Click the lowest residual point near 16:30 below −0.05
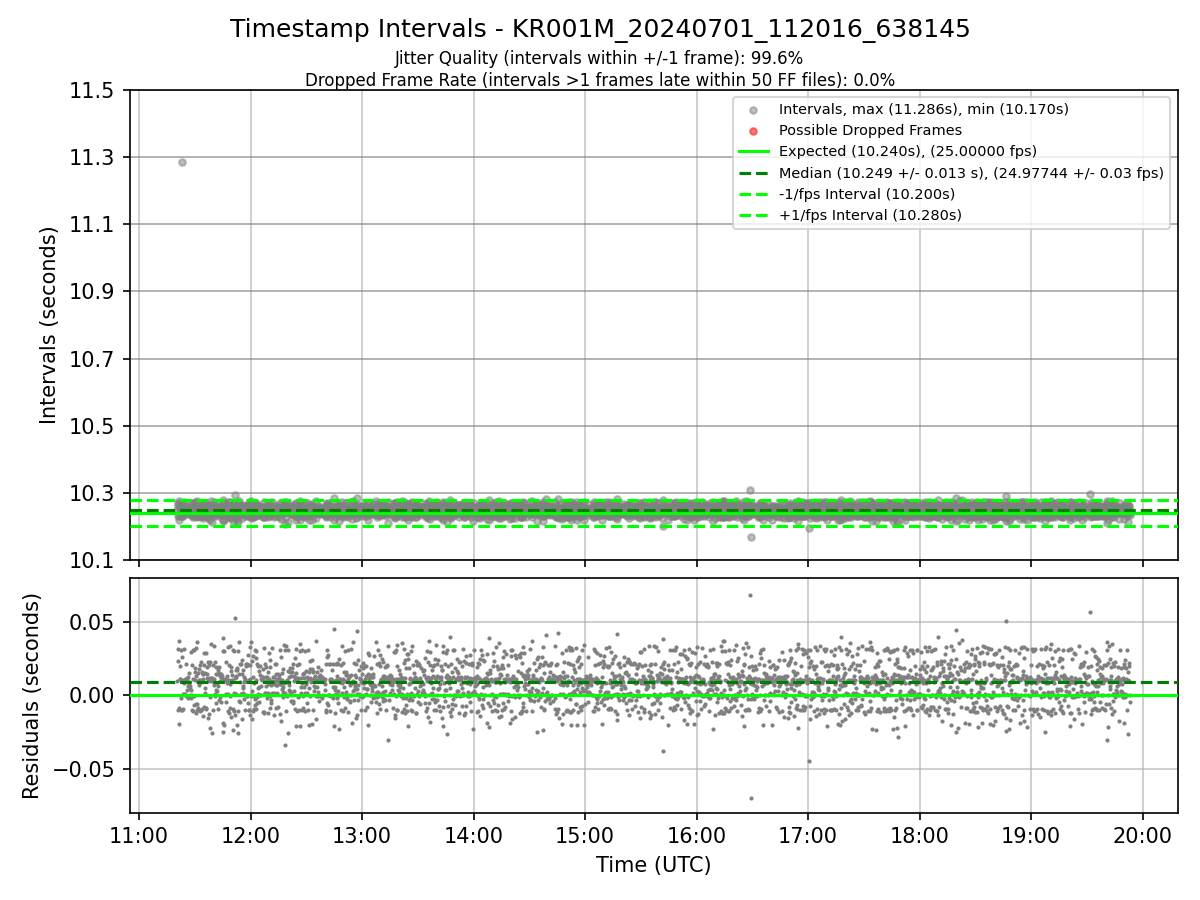The image size is (1200, 900). point(751,798)
